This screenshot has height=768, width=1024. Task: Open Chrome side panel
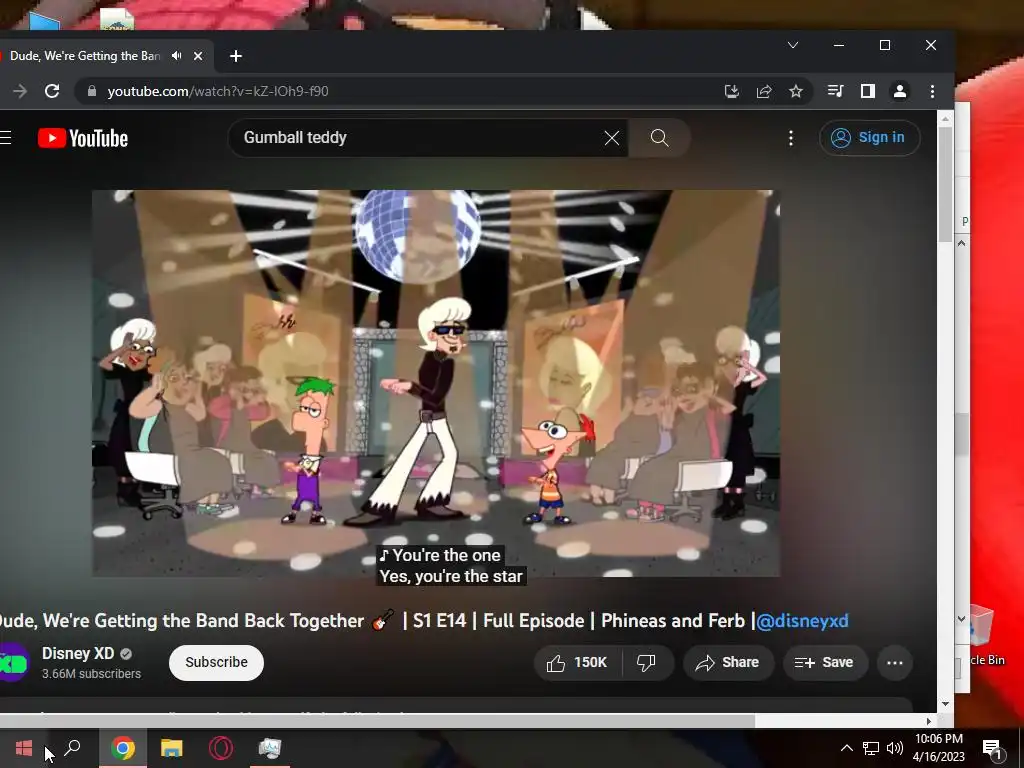[x=867, y=91]
